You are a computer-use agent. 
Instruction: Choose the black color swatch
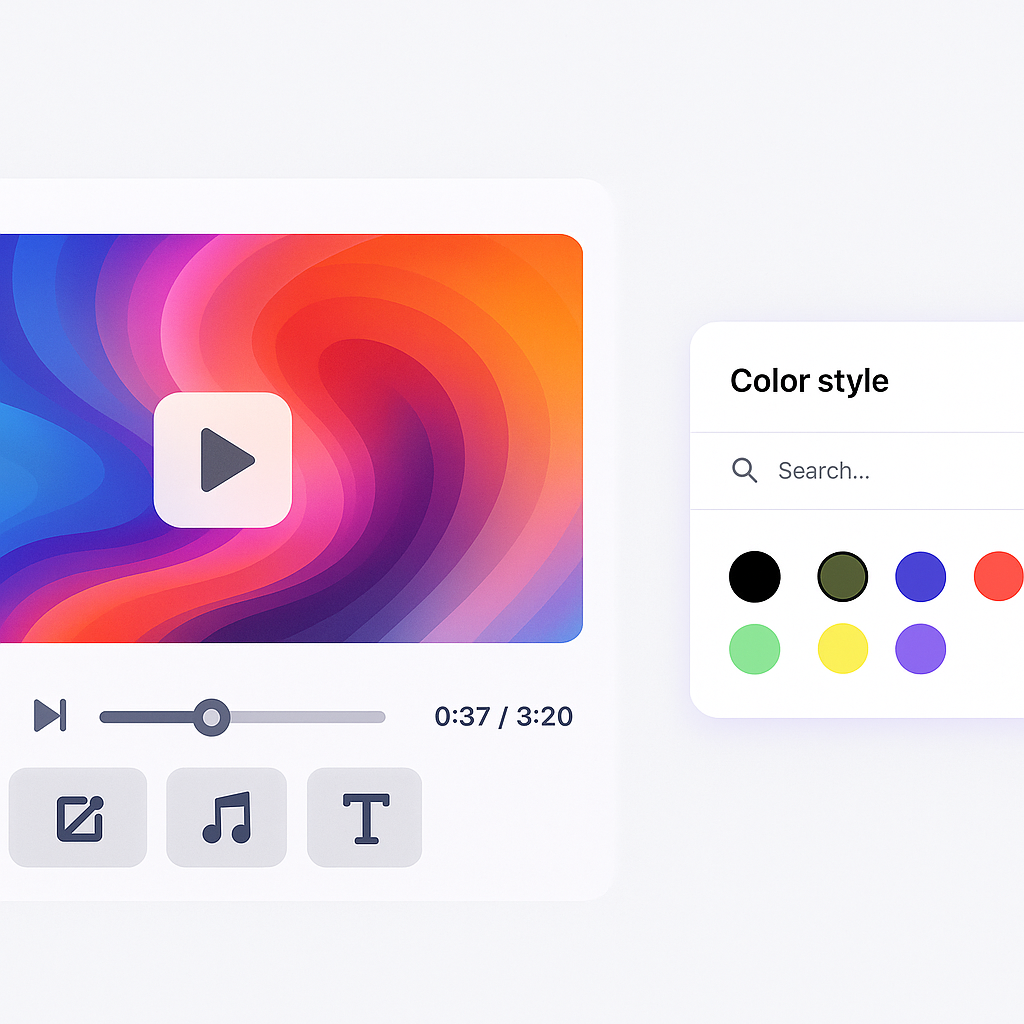coord(754,577)
